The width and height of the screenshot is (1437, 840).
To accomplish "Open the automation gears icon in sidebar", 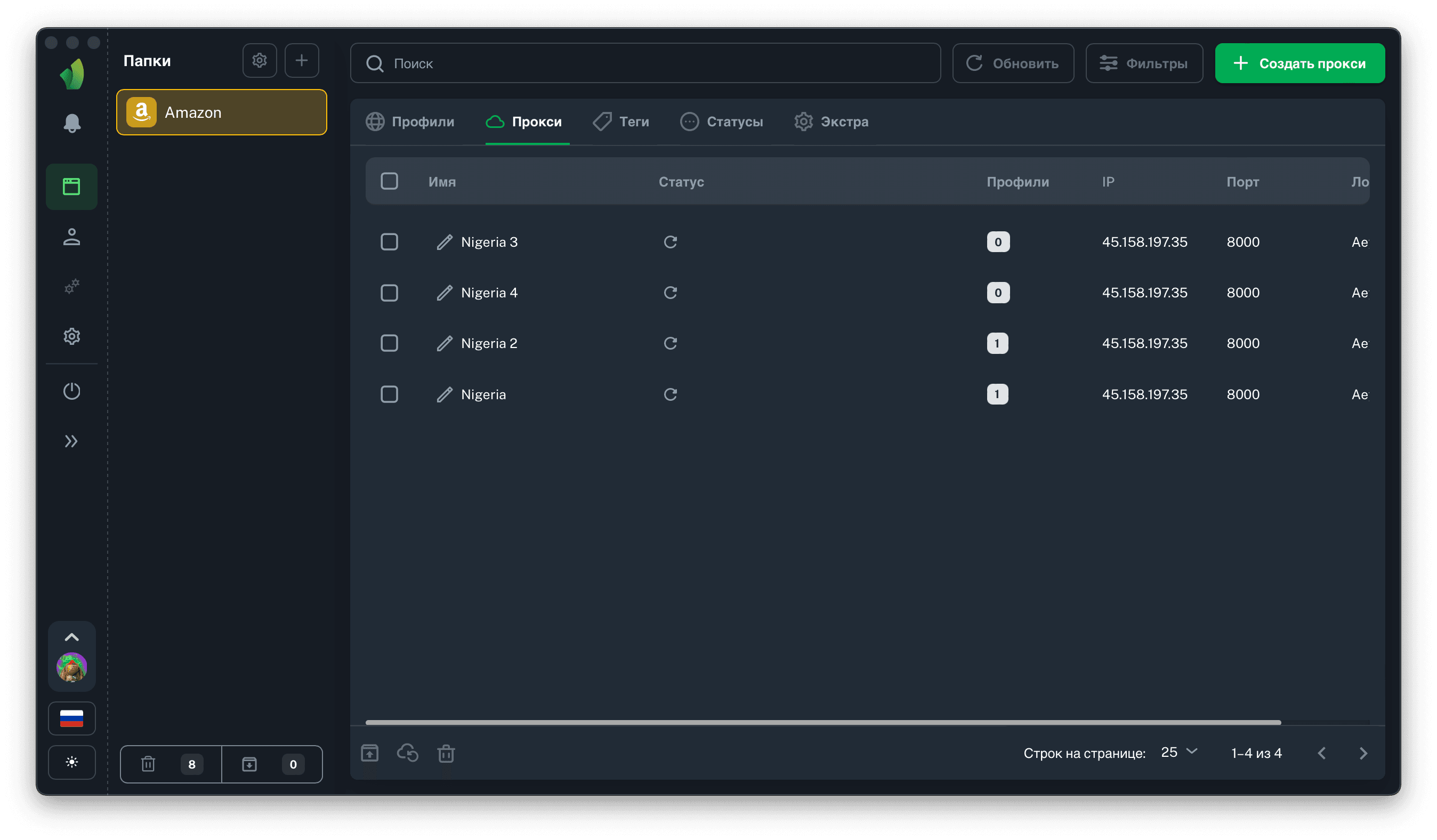I will click(x=72, y=286).
